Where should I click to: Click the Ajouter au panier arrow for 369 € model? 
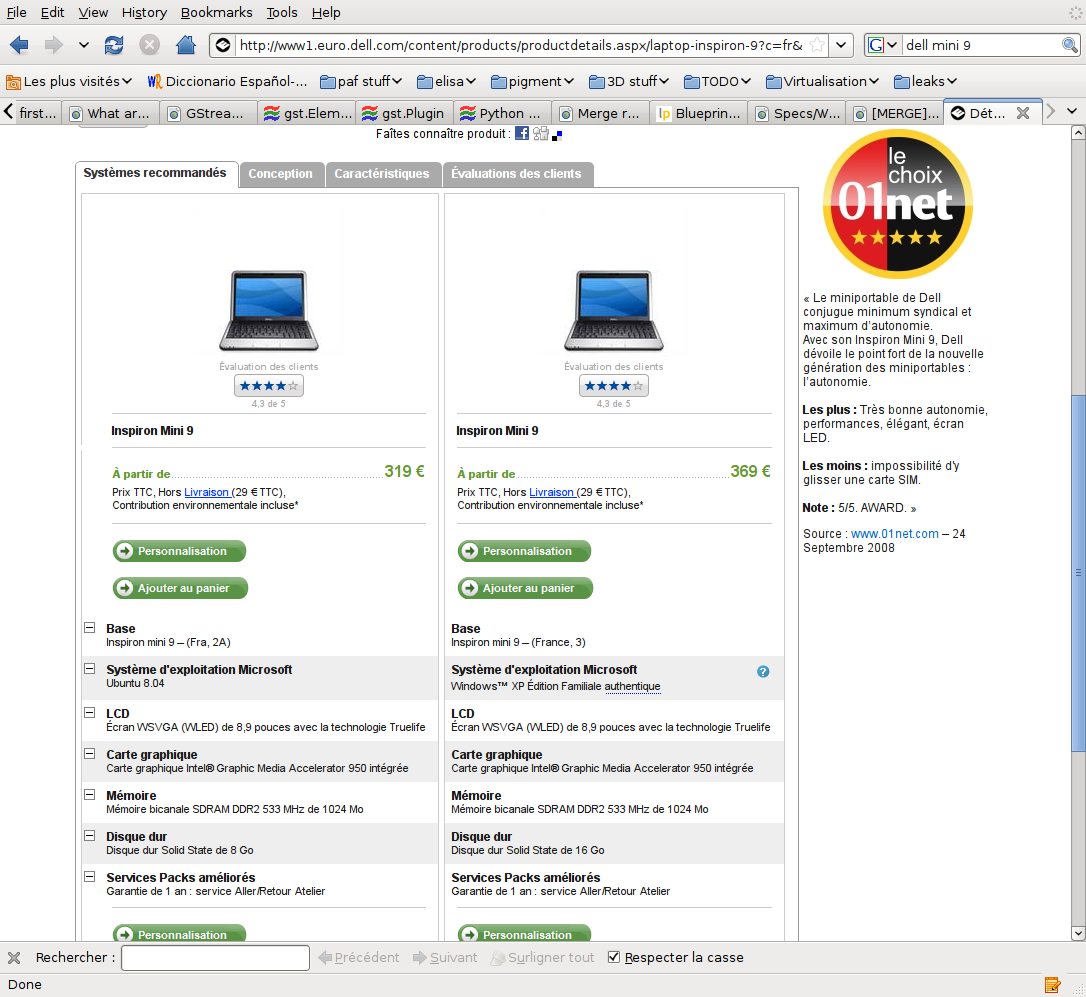tap(470, 588)
